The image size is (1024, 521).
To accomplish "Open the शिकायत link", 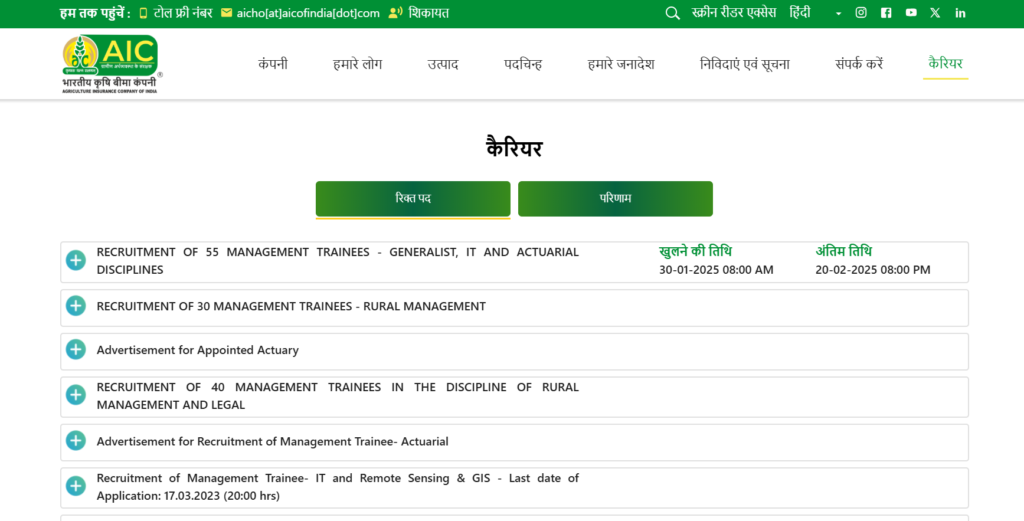I will tap(429, 13).
